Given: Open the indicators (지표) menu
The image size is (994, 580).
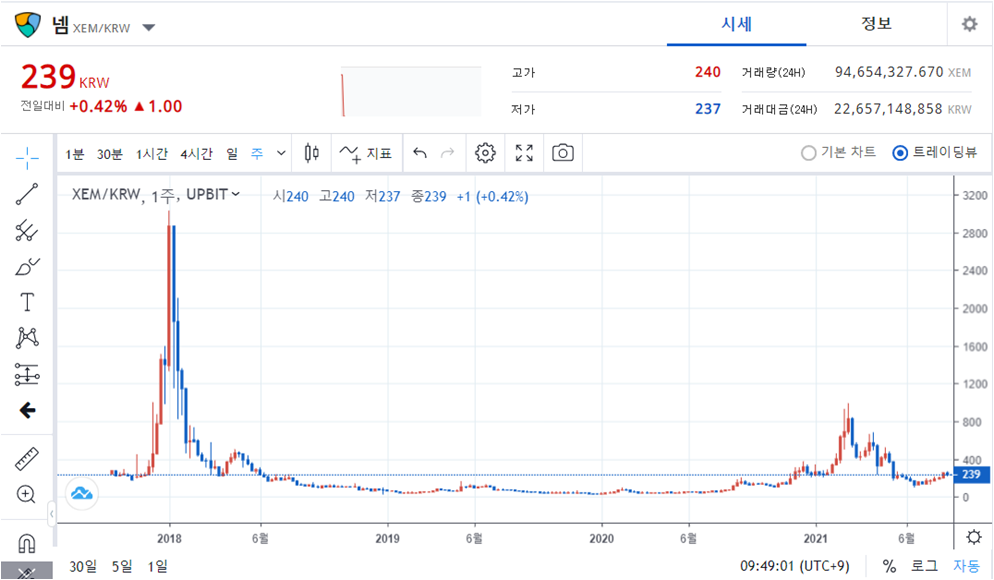Looking at the screenshot, I should click(x=366, y=153).
